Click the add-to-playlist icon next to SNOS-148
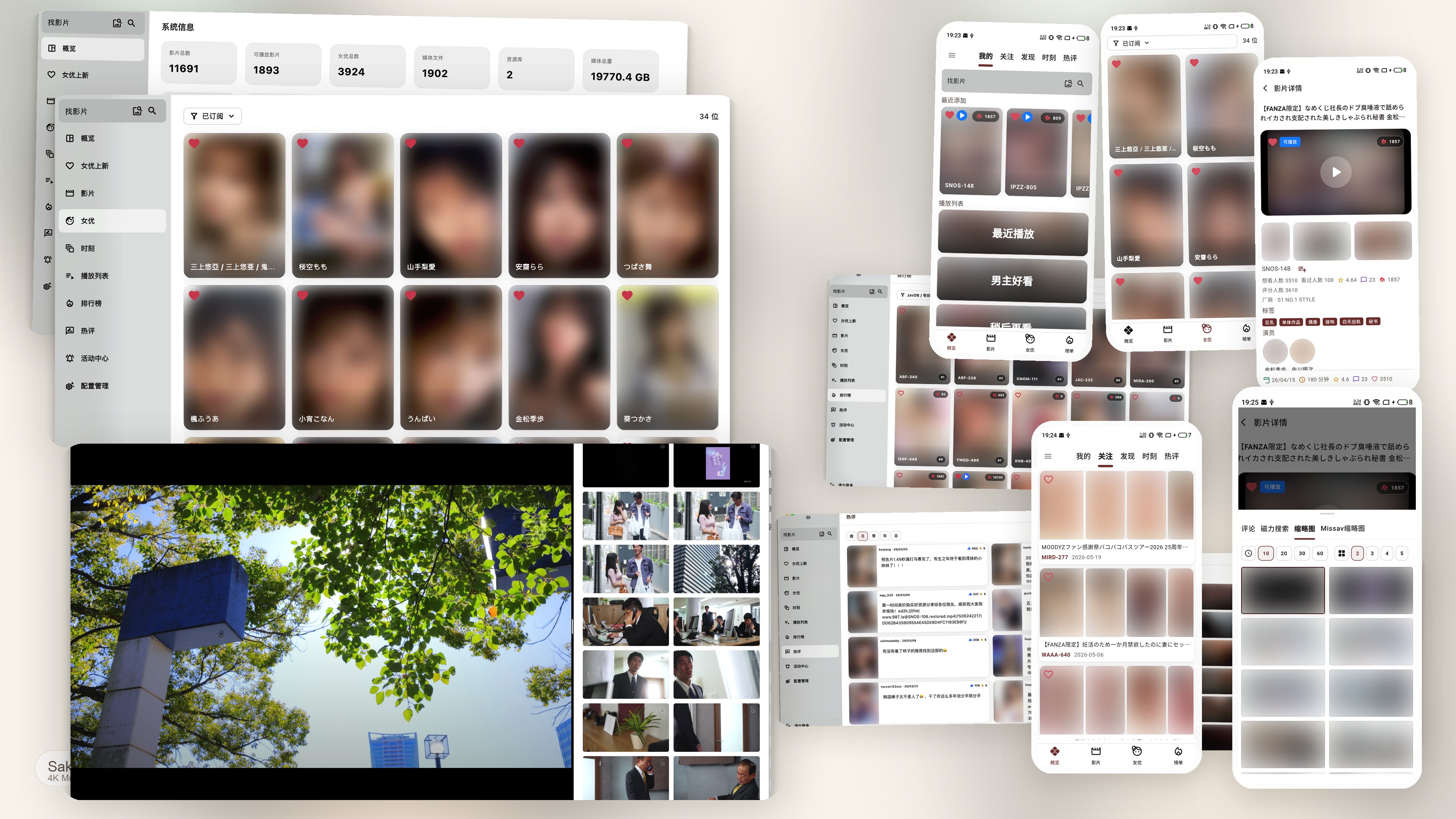Image resolution: width=1456 pixels, height=819 pixels. pos(1302,269)
